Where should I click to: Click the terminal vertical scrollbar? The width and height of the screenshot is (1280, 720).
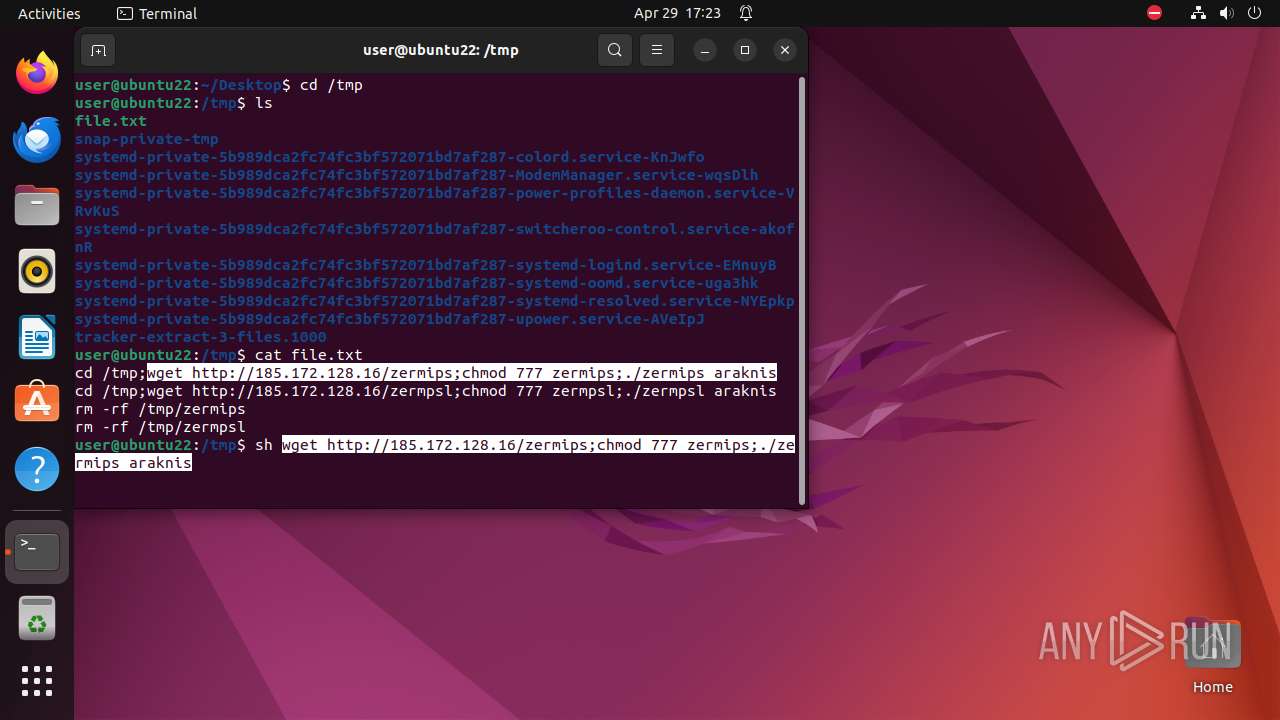tap(802, 290)
